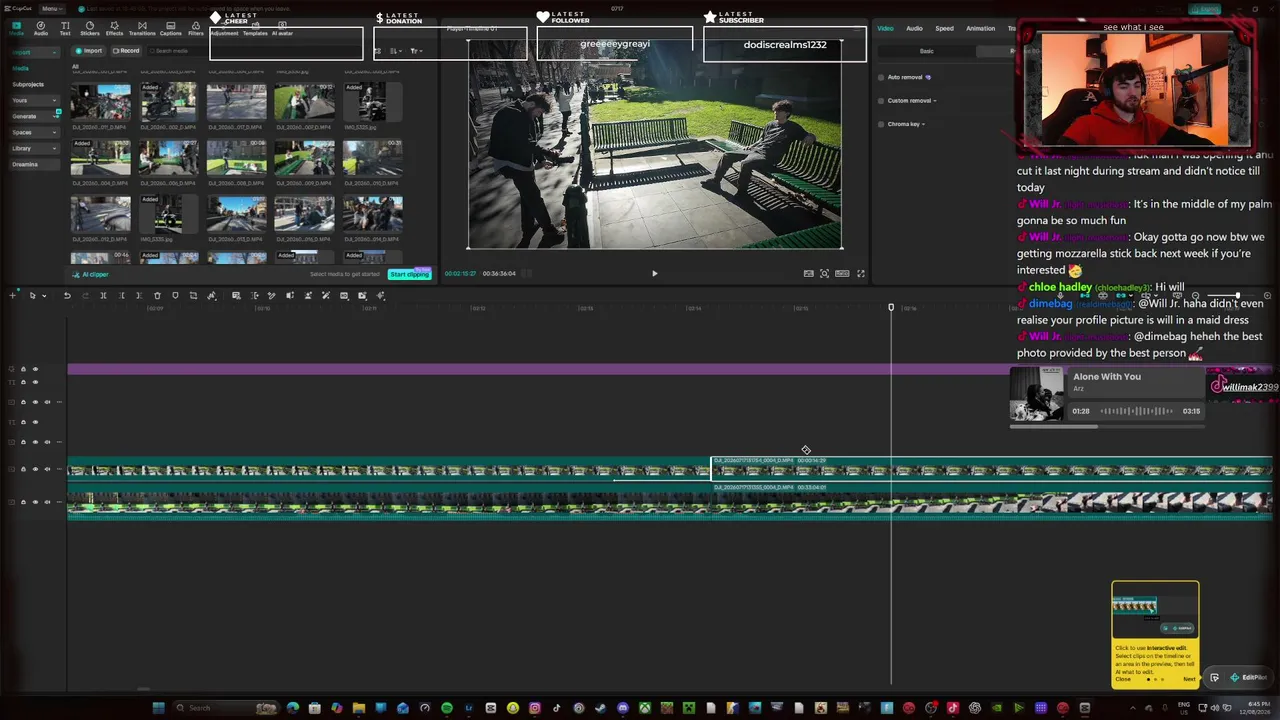
Task: Click the plus icon at the timeline toolbar's left
Action: click(x=12, y=295)
